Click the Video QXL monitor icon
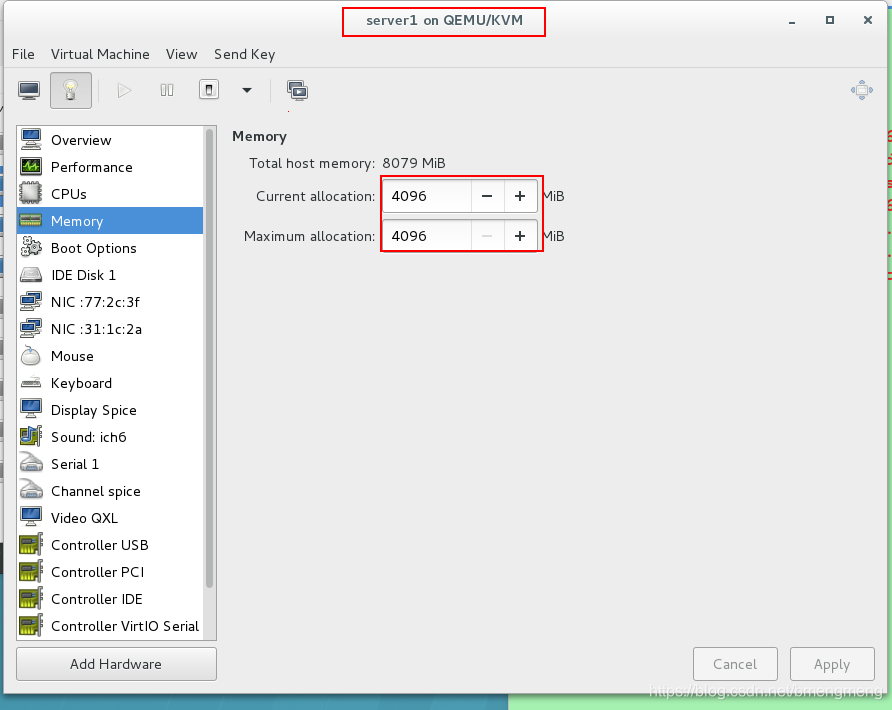Image resolution: width=892 pixels, height=710 pixels. [x=31, y=517]
